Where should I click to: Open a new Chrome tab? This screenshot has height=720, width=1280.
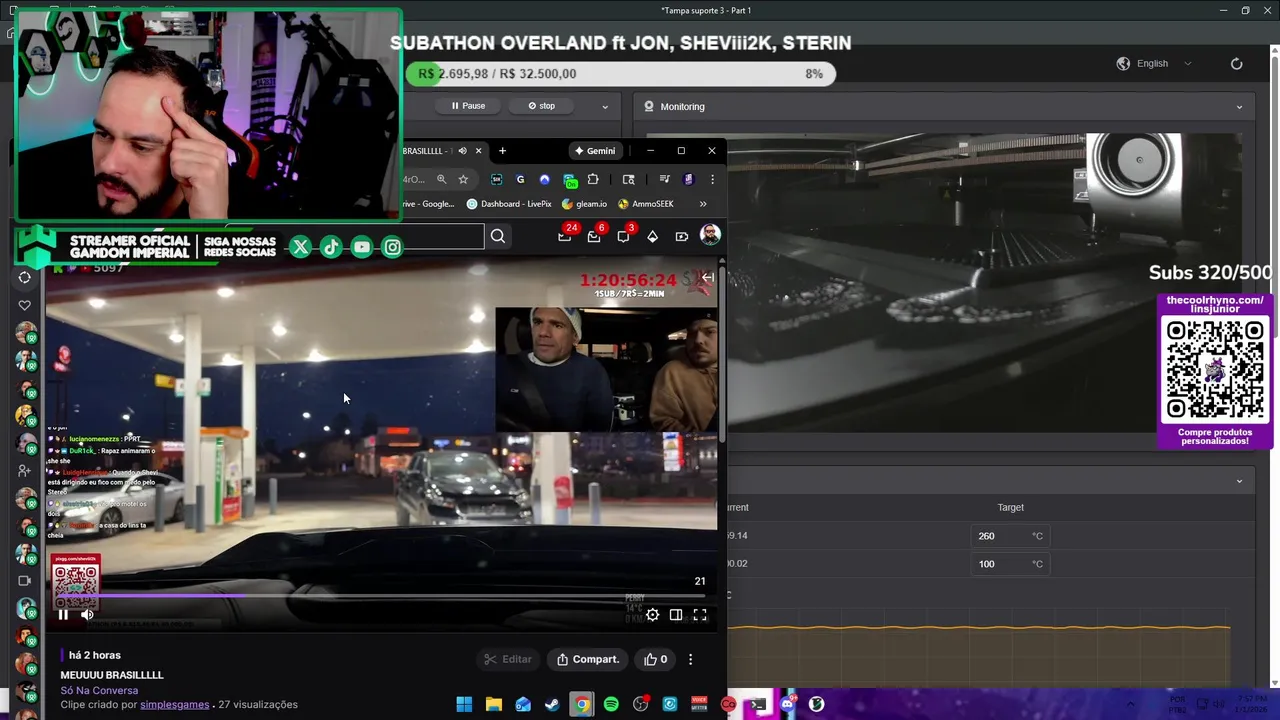(502, 151)
